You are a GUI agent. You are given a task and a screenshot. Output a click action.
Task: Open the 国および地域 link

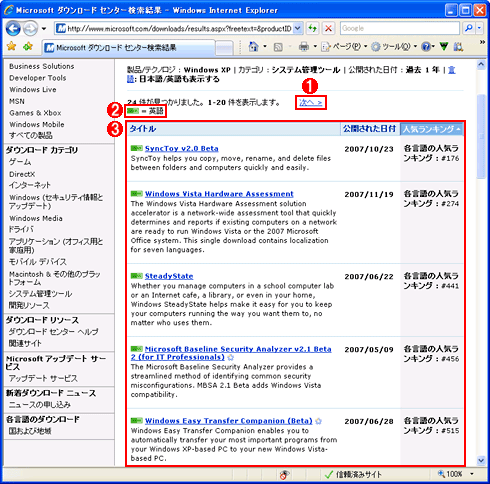tap(30, 431)
